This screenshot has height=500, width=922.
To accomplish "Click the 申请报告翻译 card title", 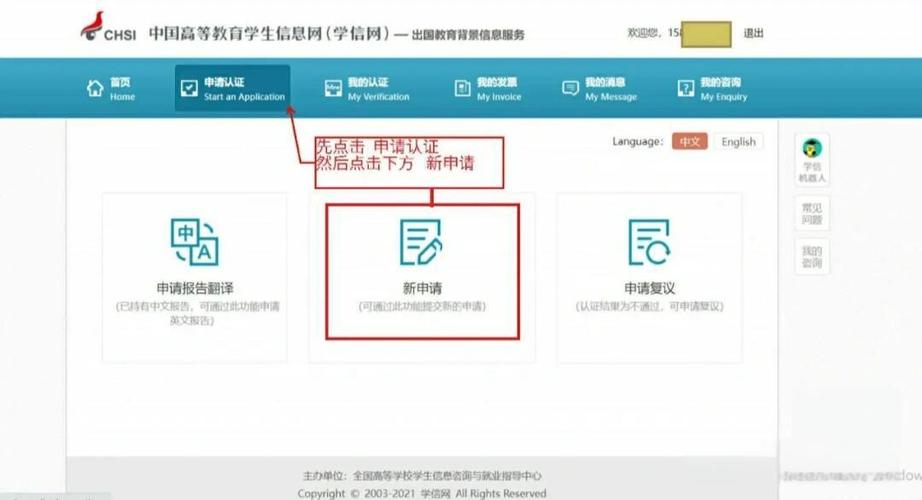I will coord(195,288).
